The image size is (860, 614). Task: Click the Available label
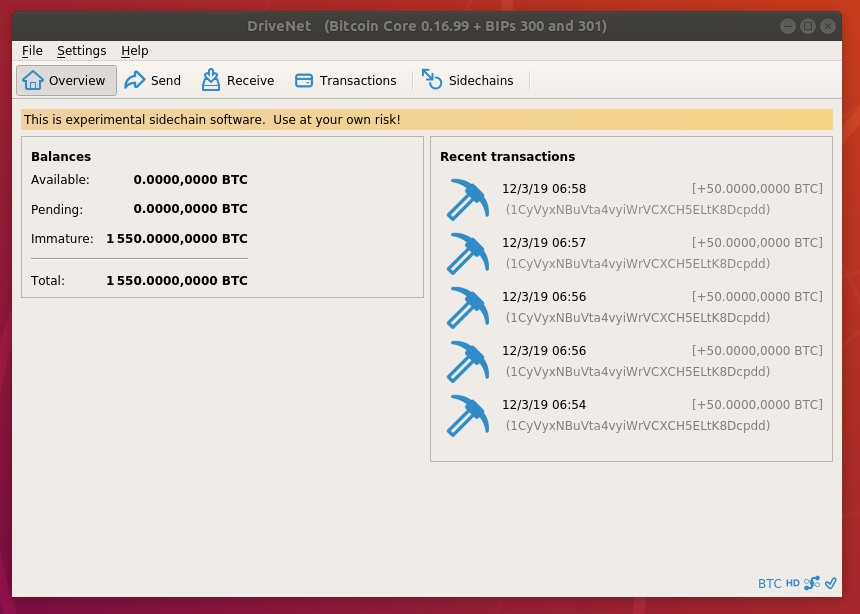click(60, 180)
